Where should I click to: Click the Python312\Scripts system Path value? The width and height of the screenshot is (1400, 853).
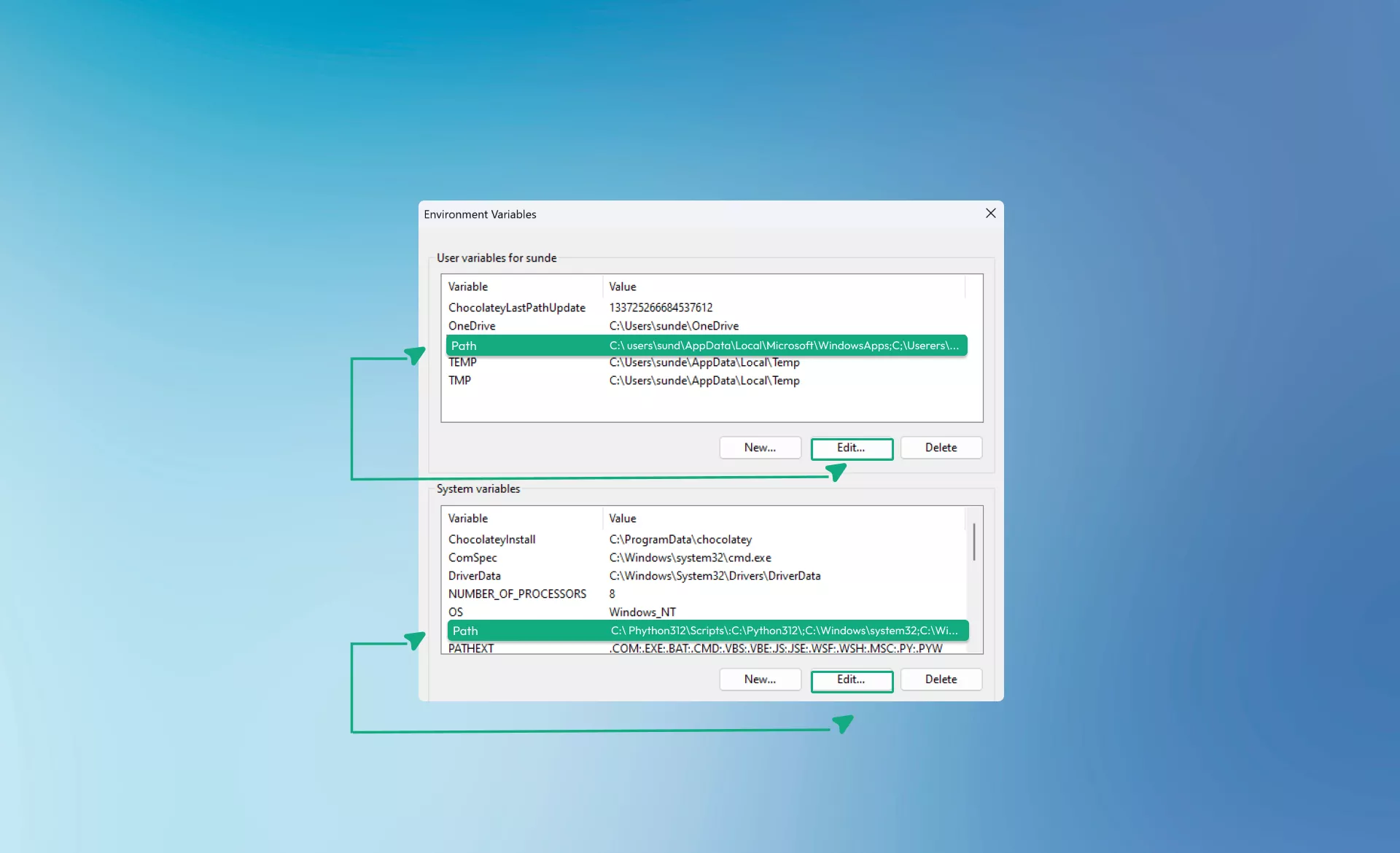pyautogui.click(x=784, y=631)
